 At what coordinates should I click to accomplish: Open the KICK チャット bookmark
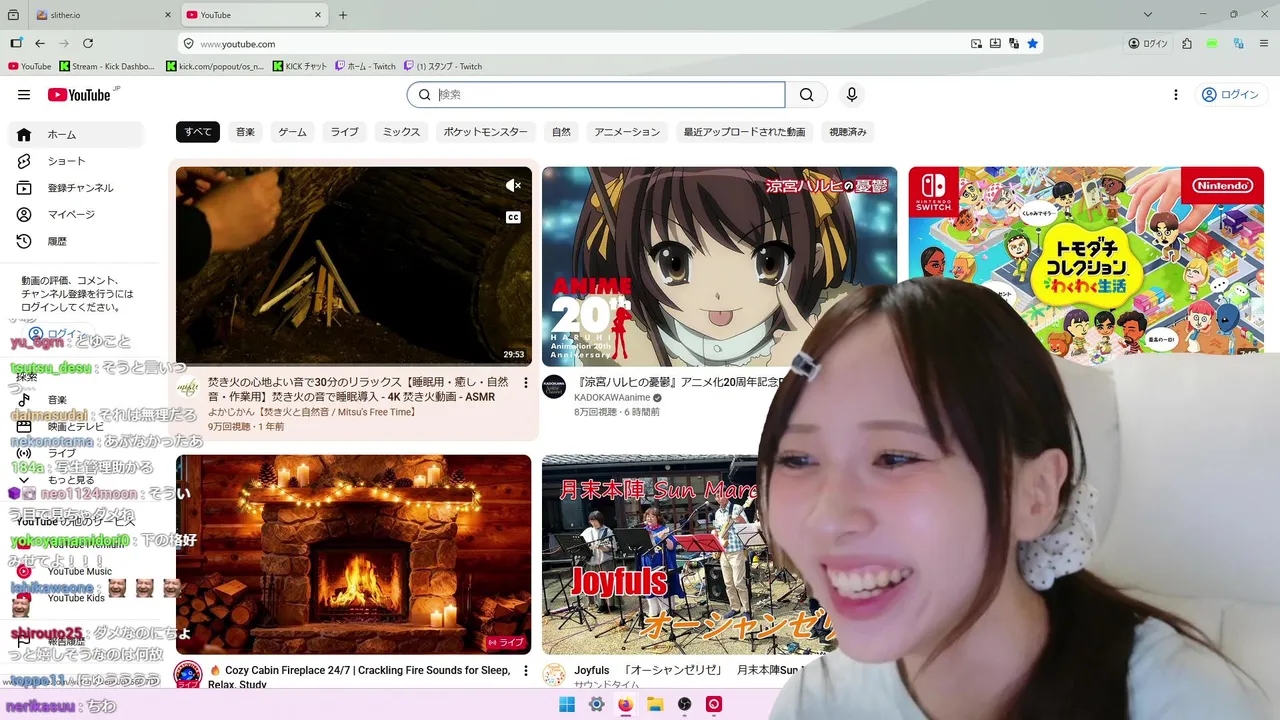[301, 66]
